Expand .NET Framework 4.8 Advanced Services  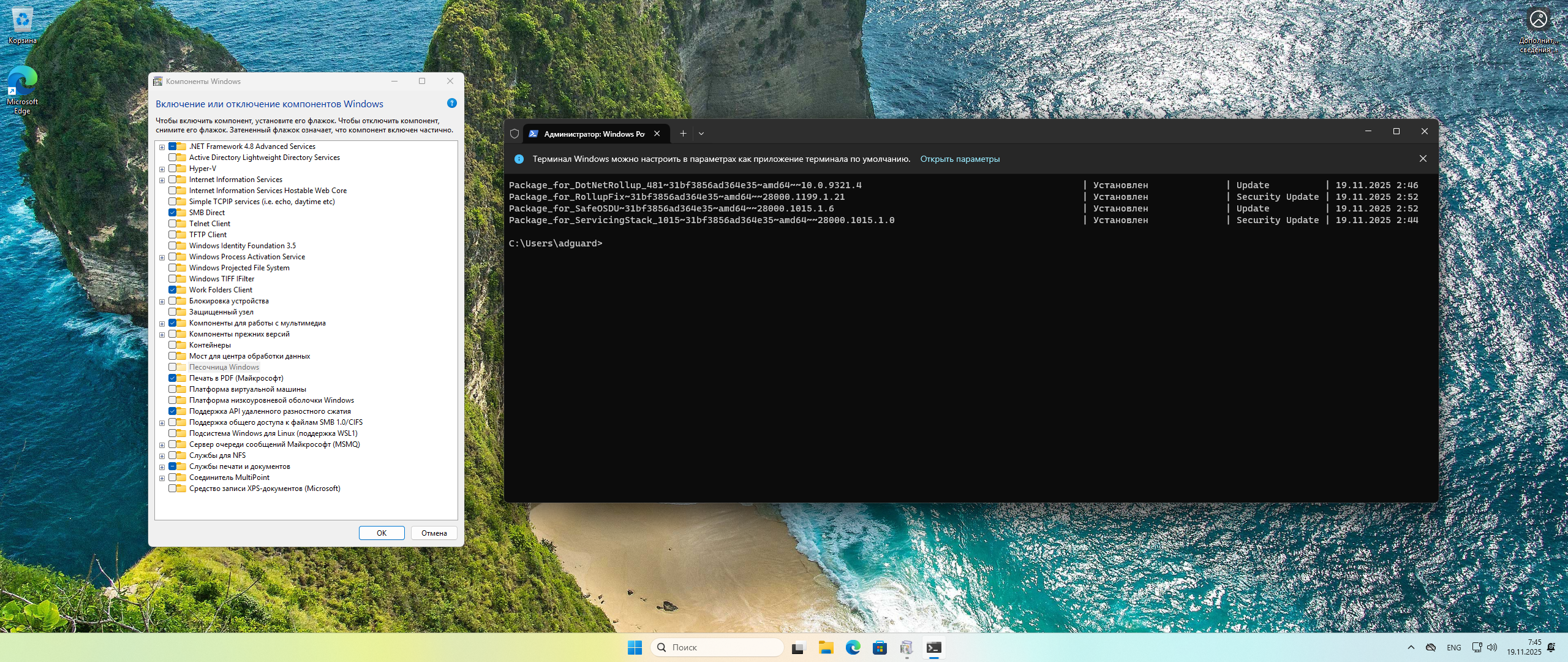(162, 147)
